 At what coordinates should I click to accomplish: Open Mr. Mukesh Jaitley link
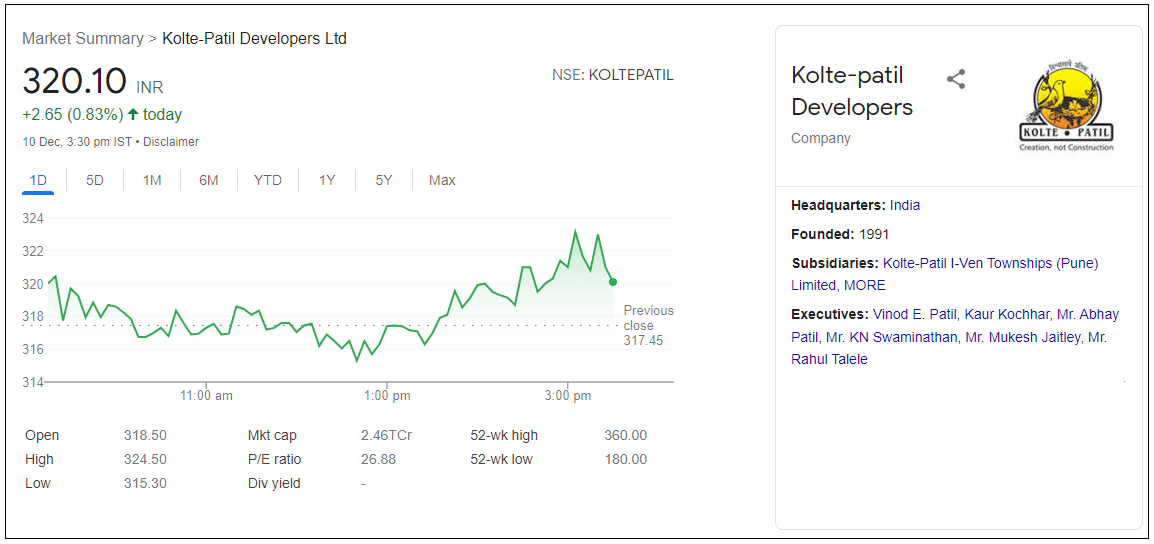tap(1023, 337)
